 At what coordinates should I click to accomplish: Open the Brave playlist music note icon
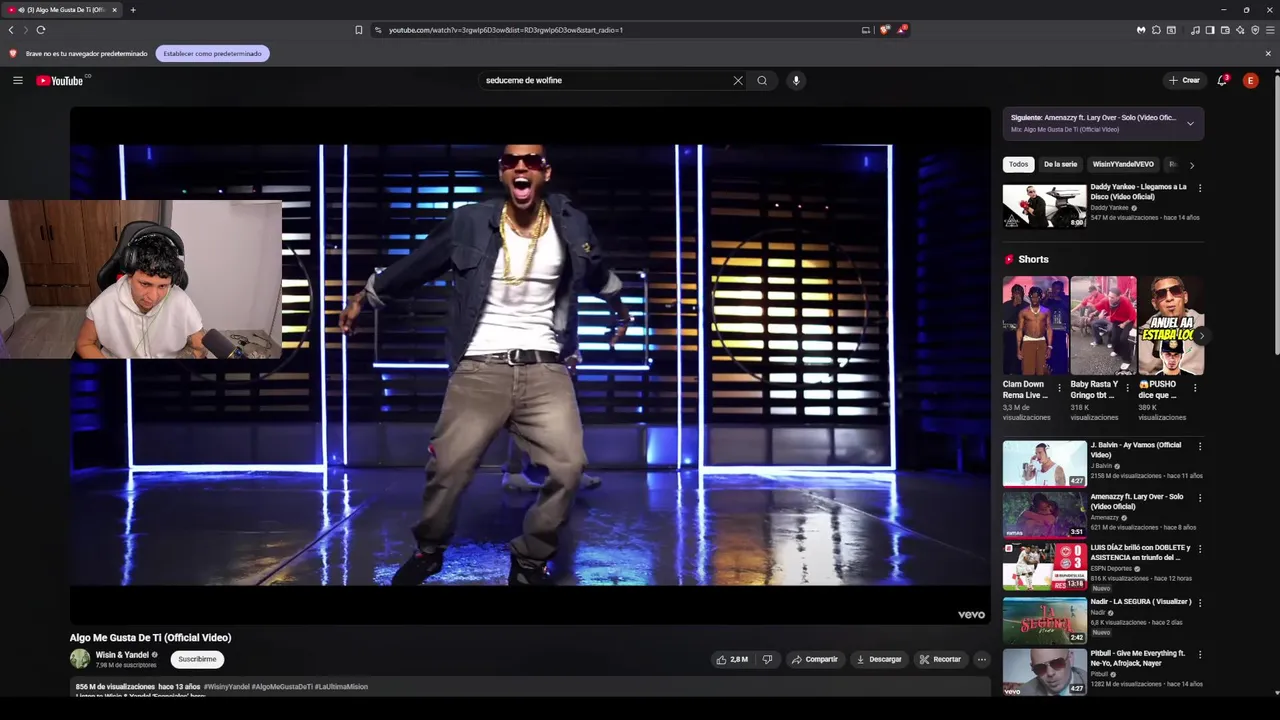tap(1195, 30)
